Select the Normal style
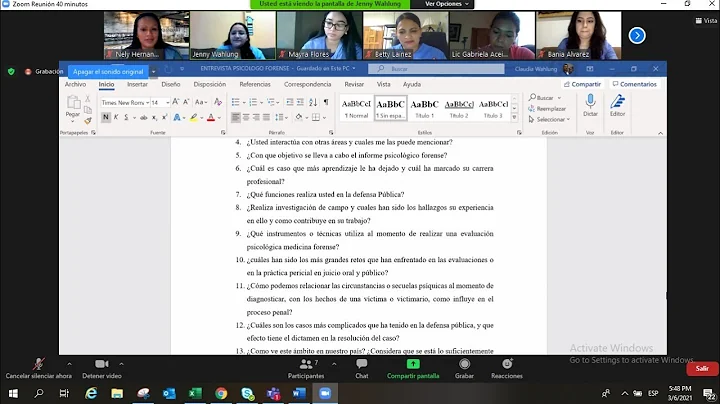Screen dimensions: 720x404 tap(356, 108)
